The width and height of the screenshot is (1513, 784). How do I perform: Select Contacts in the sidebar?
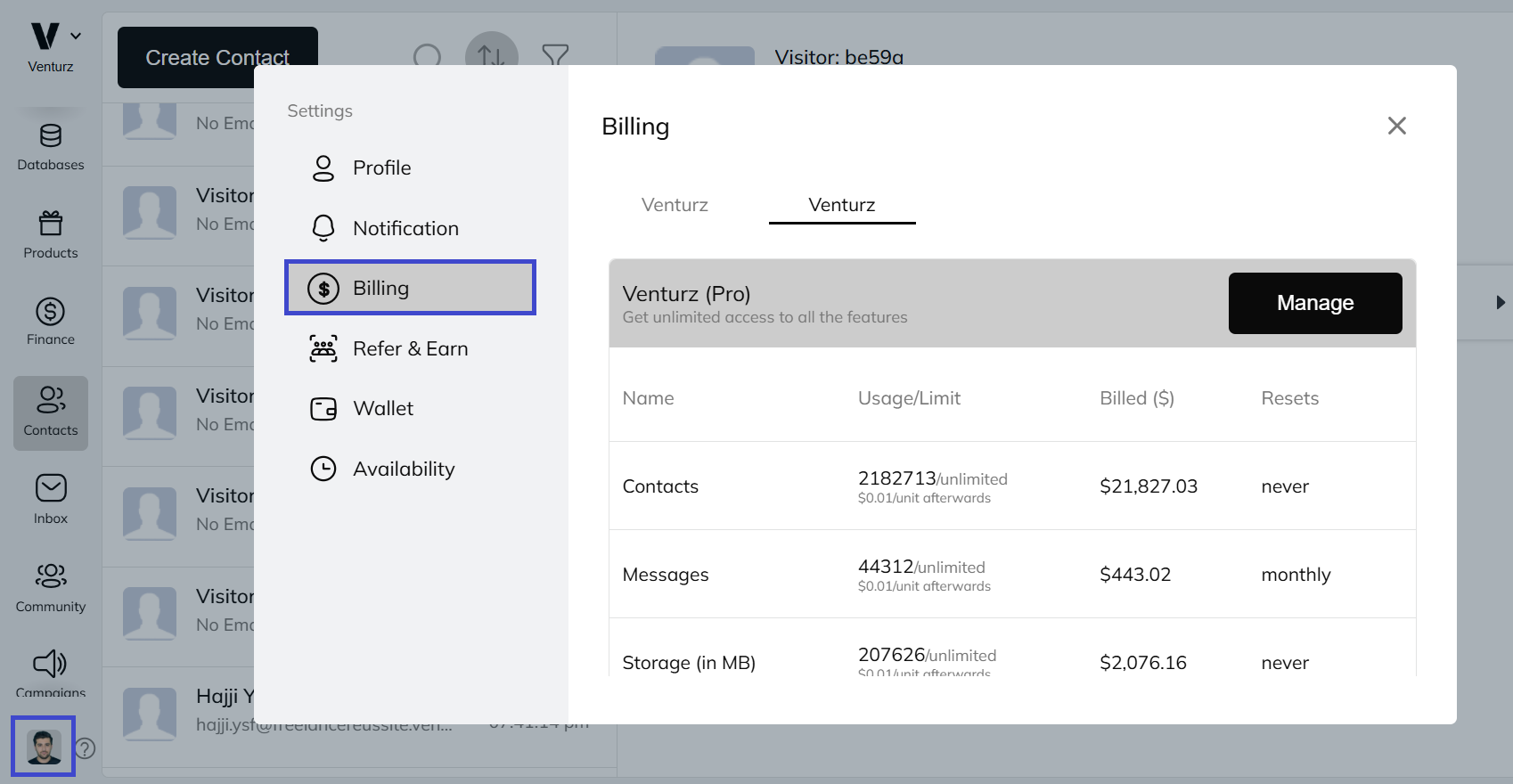pyautogui.click(x=51, y=412)
